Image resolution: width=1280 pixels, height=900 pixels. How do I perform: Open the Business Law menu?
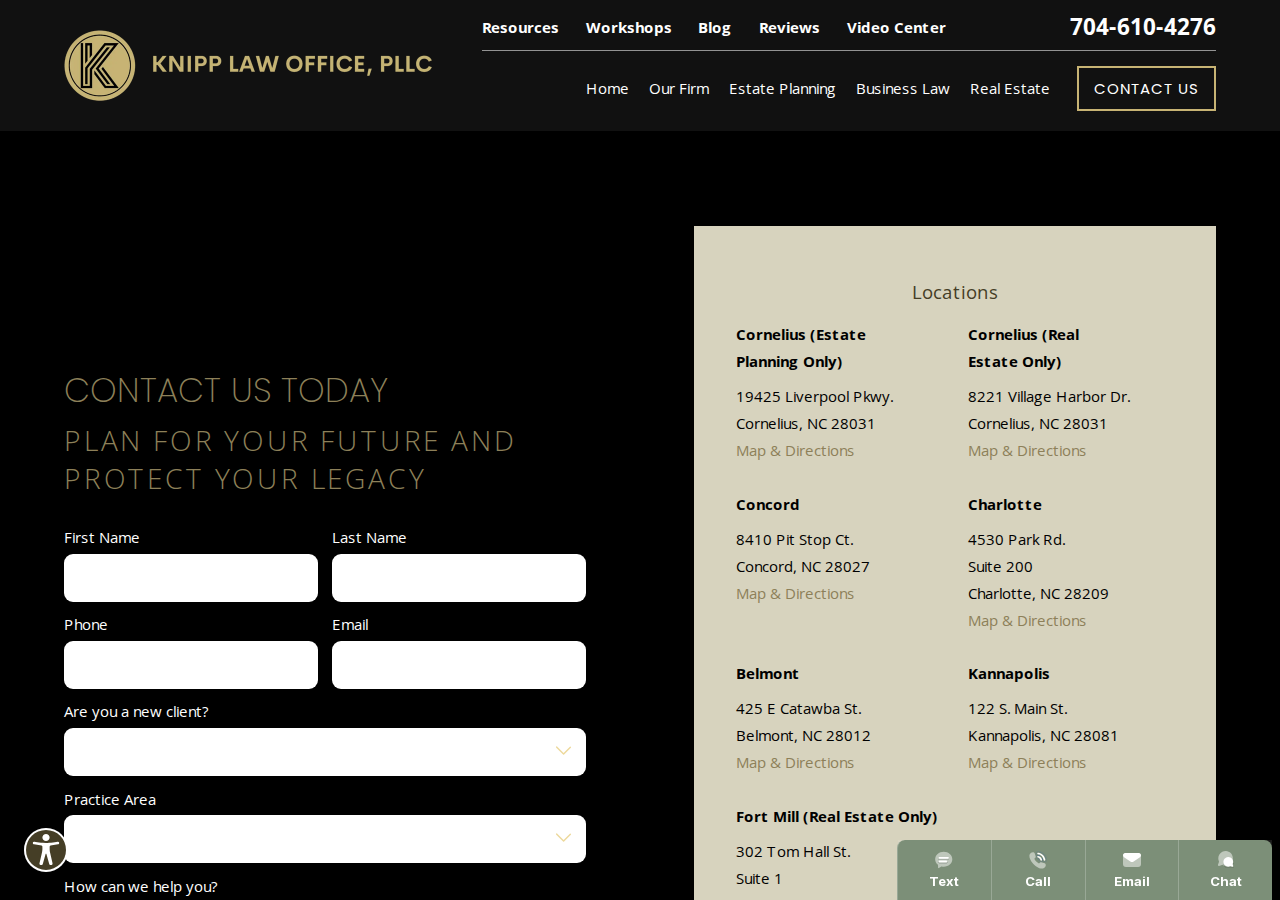[x=903, y=89]
